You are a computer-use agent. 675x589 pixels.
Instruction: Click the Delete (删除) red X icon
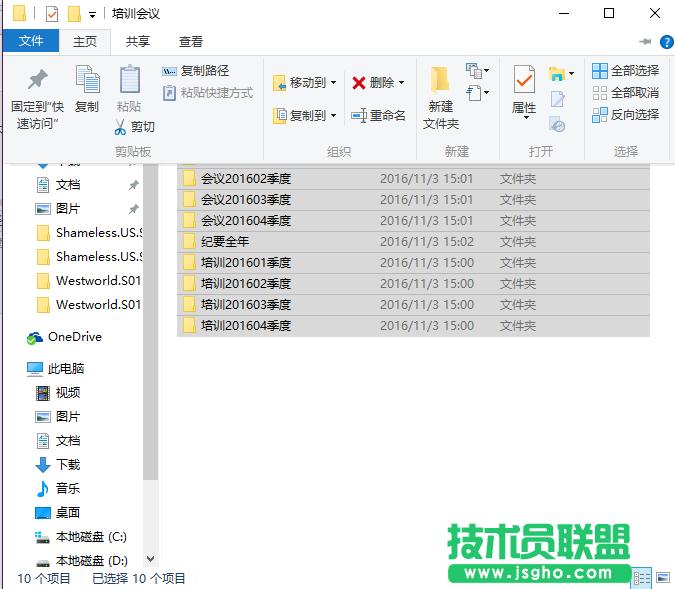[359, 83]
